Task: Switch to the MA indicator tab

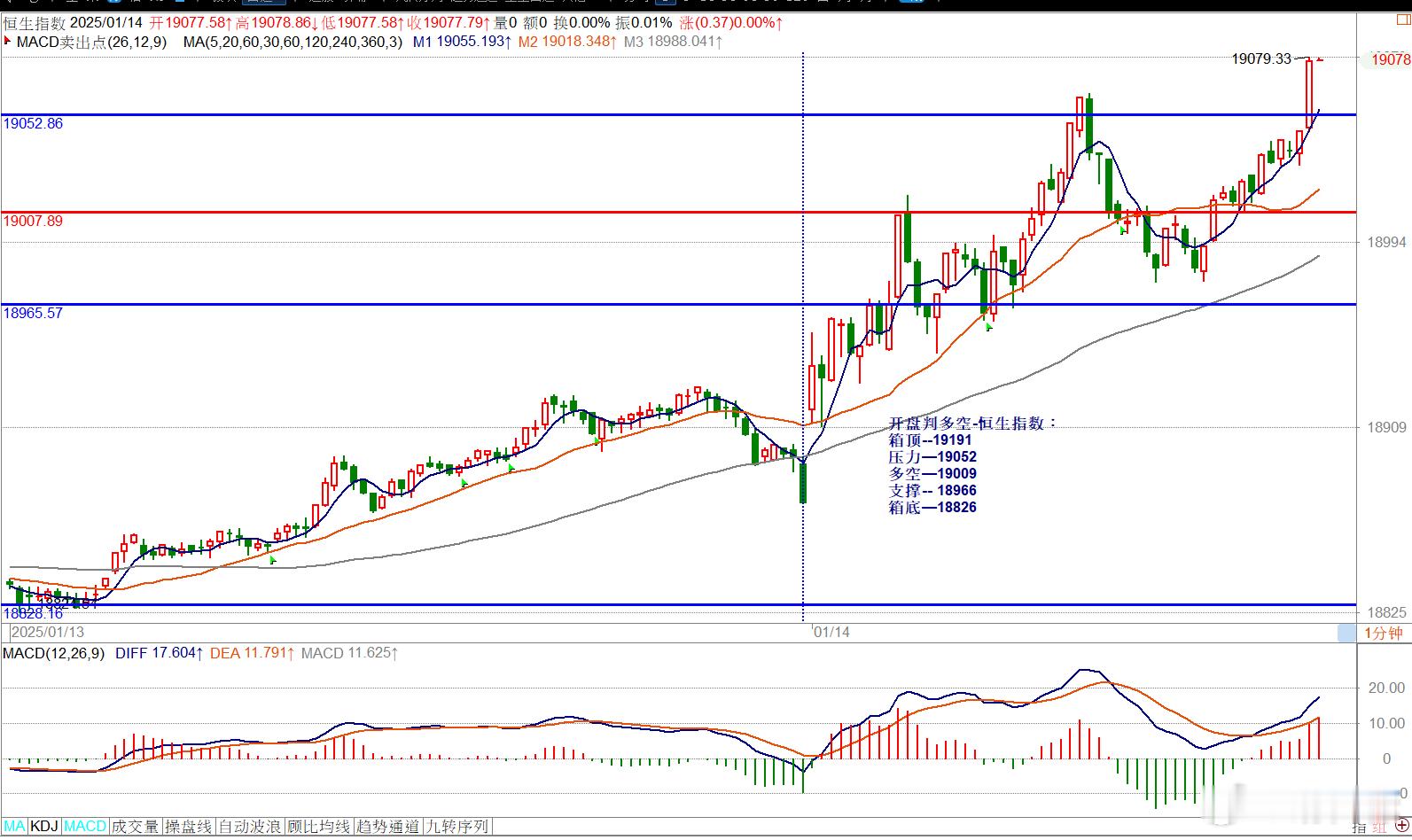Action: [15, 827]
